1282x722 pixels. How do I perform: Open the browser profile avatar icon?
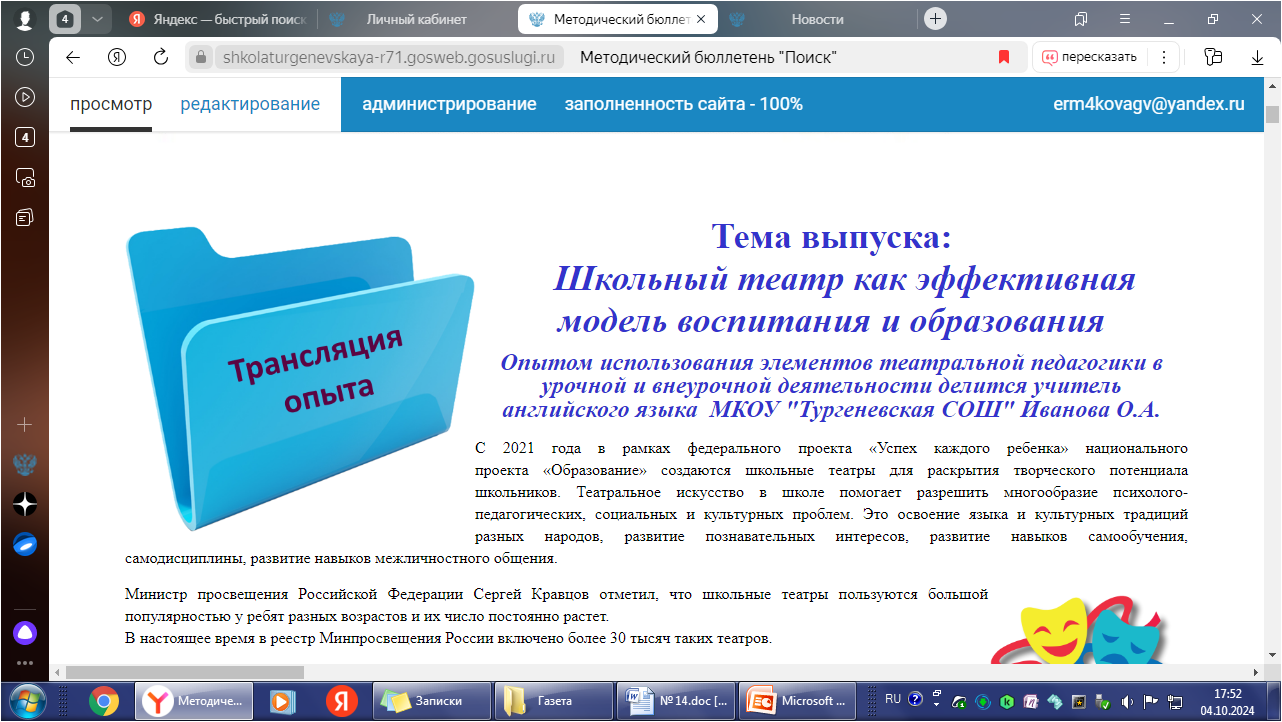coord(25,19)
